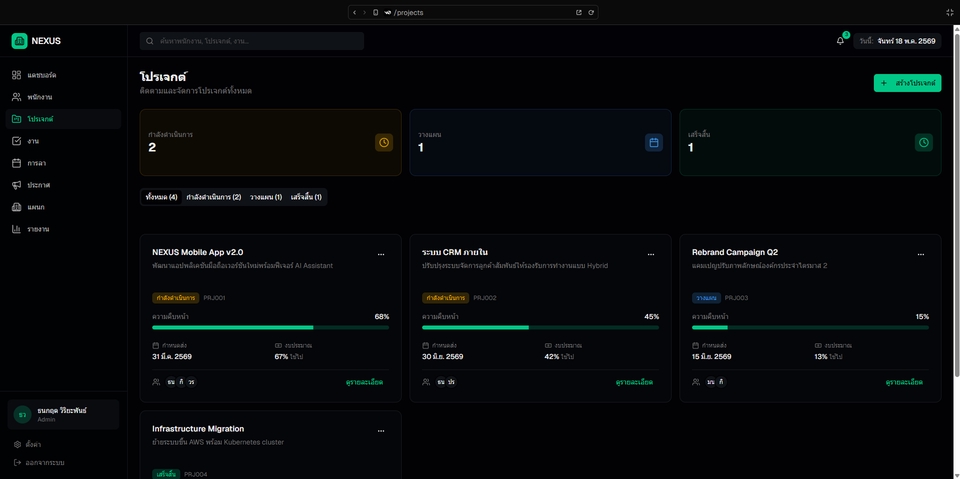Open options menu on NEXUS Mobile App v2.0 card
This screenshot has height=479, width=960.
pyautogui.click(x=381, y=254)
